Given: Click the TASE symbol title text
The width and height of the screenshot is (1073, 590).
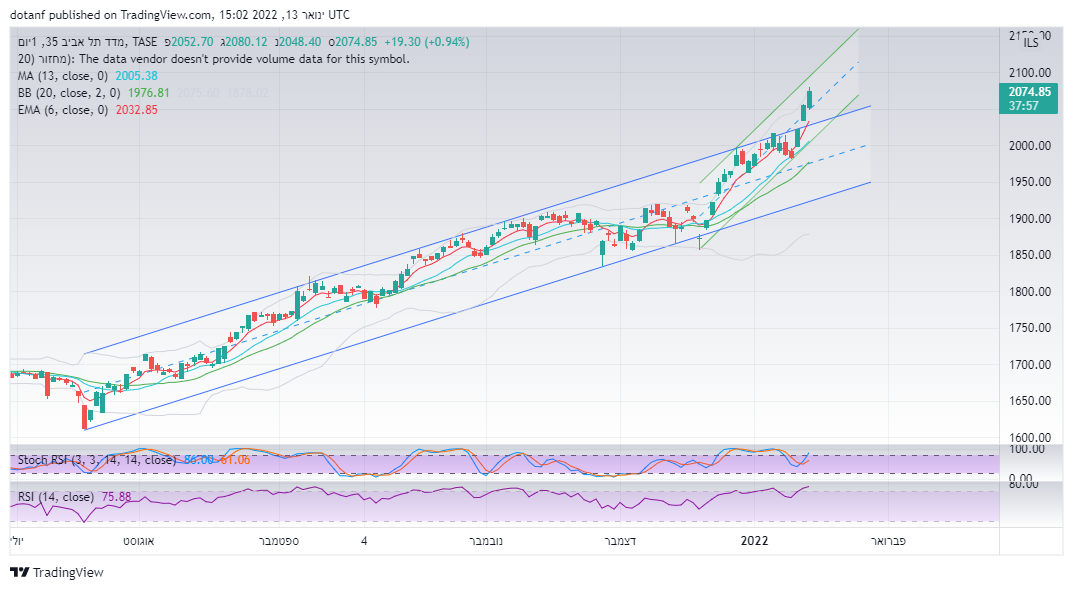Looking at the screenshot, I should 88,42.
